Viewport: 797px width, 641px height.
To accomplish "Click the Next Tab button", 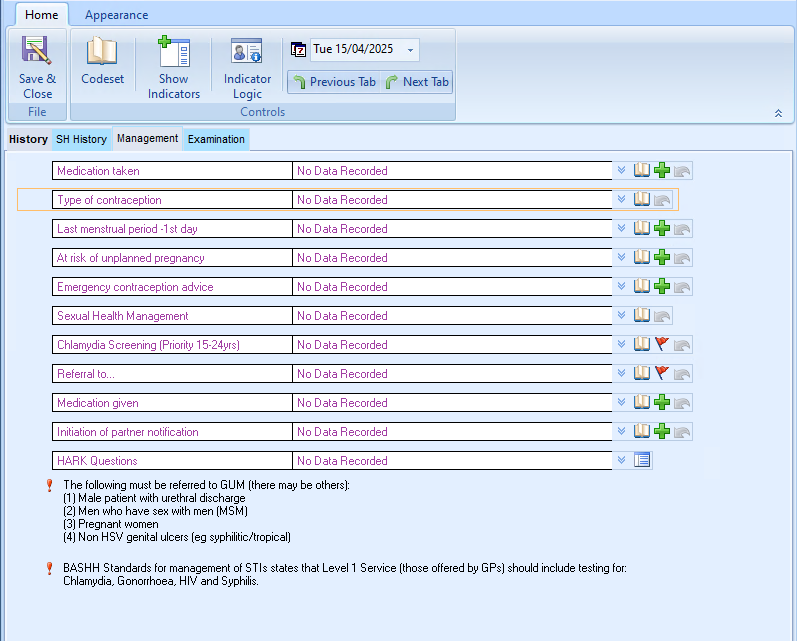I will pos(417,82).
